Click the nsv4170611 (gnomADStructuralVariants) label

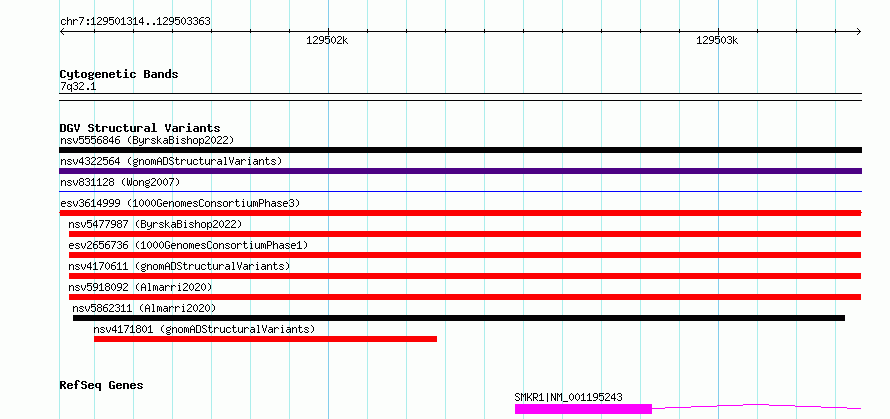179,266
